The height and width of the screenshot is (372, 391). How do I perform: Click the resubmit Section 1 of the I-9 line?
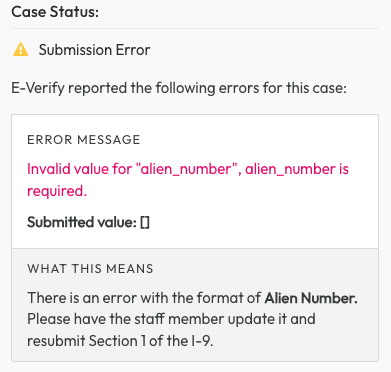[120, 341]
